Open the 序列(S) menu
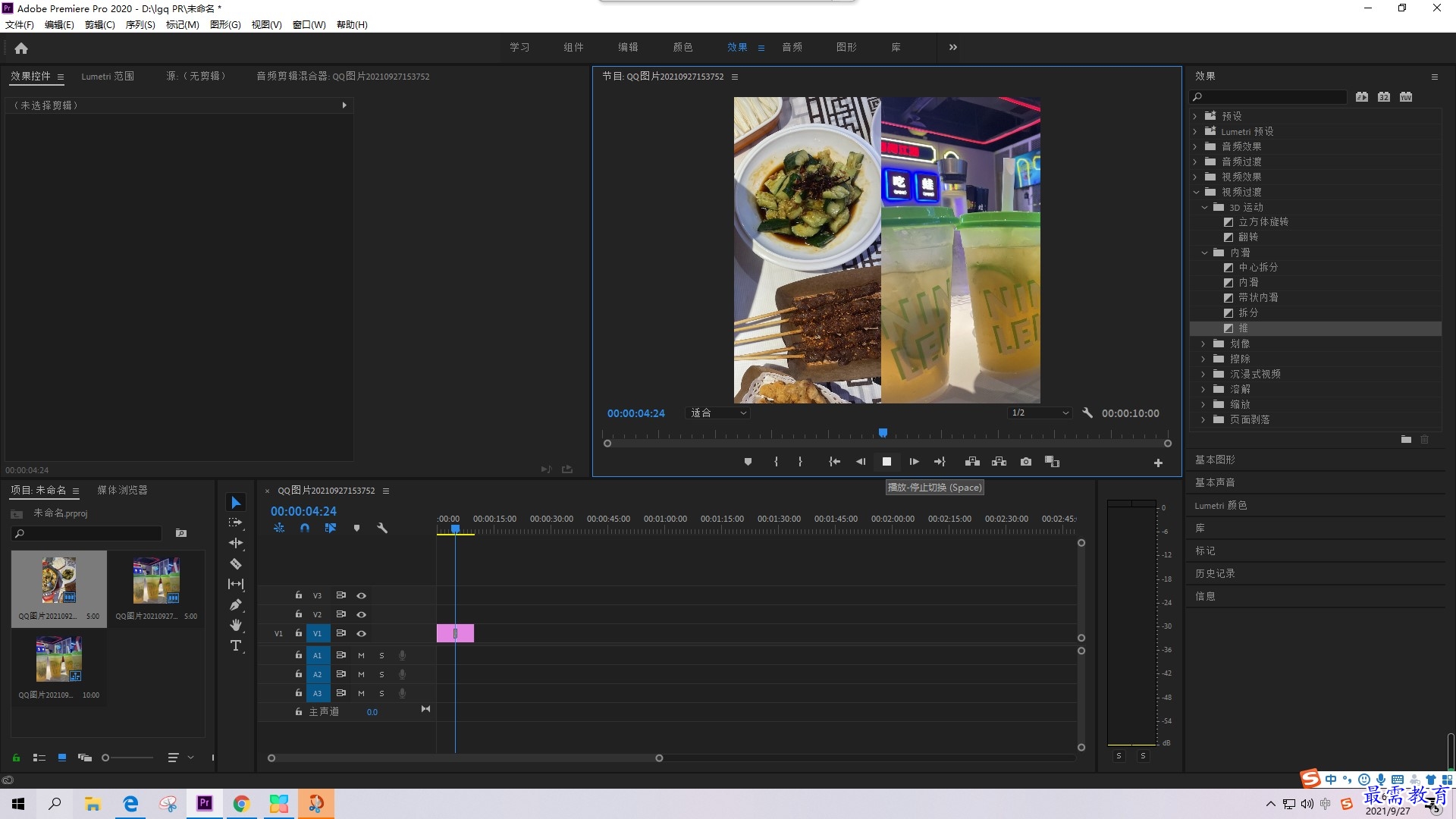The width and height of the screenshot is (1456, 819). coord(140,25)
